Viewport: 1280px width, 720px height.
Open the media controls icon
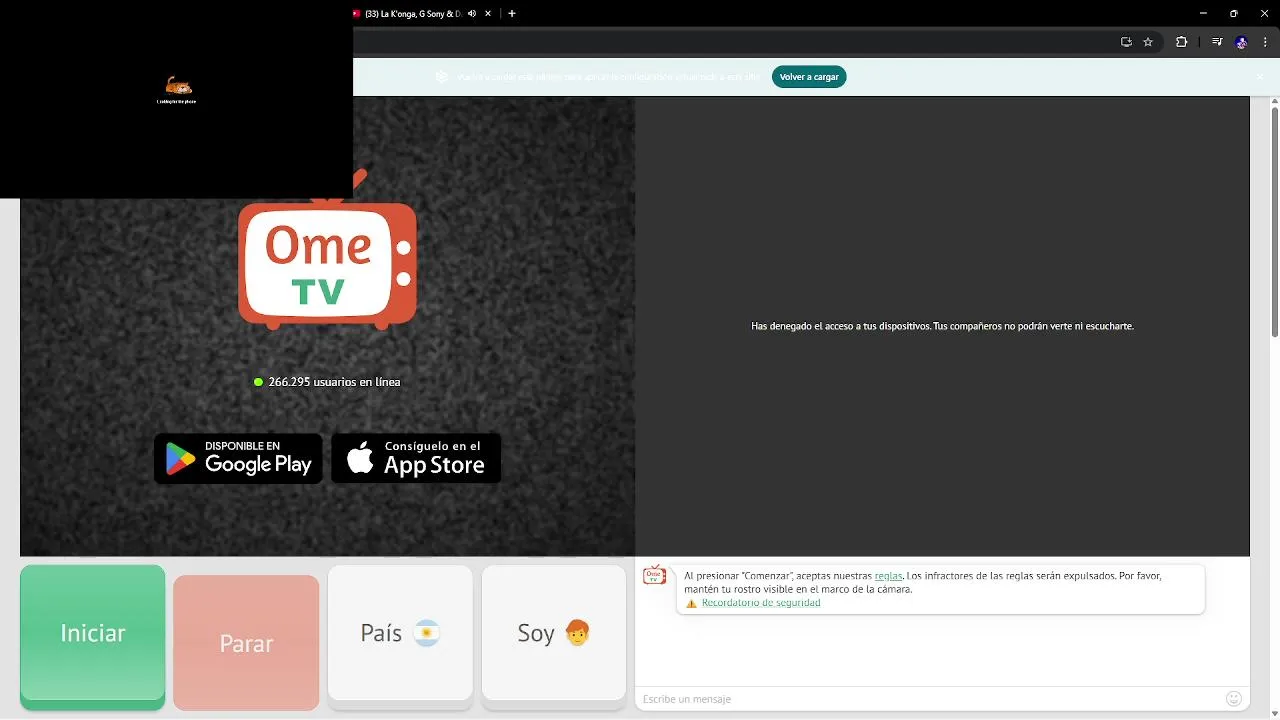[1217, 42]
